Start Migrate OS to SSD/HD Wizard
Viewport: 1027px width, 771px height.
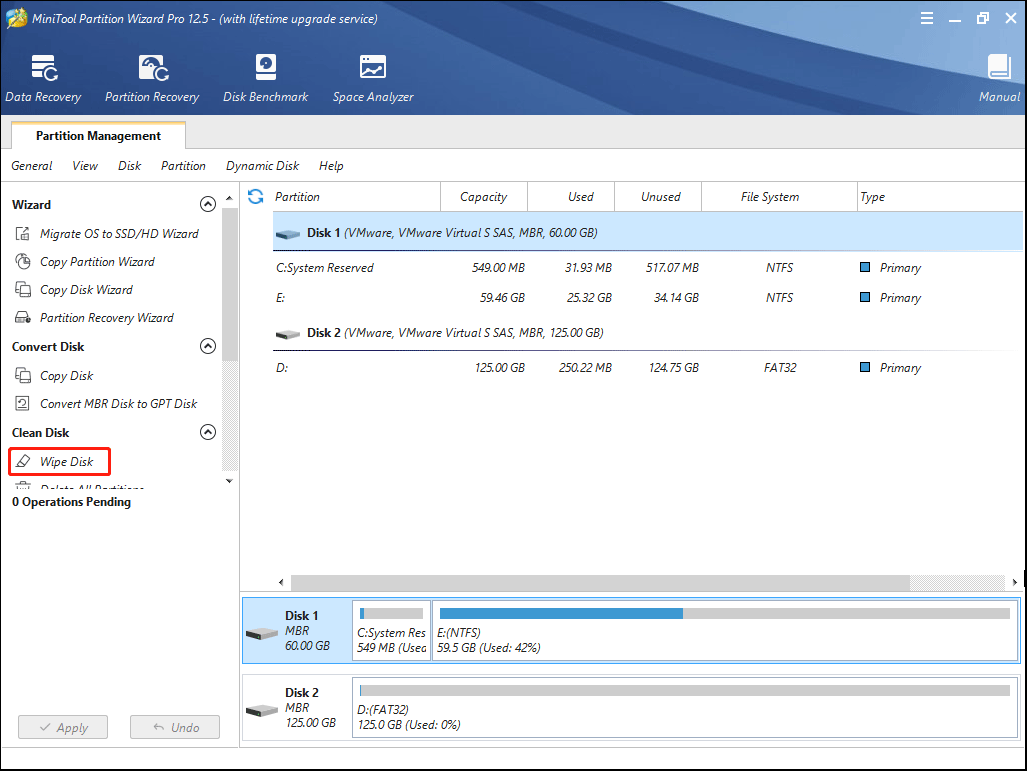[x=119, y=234]
